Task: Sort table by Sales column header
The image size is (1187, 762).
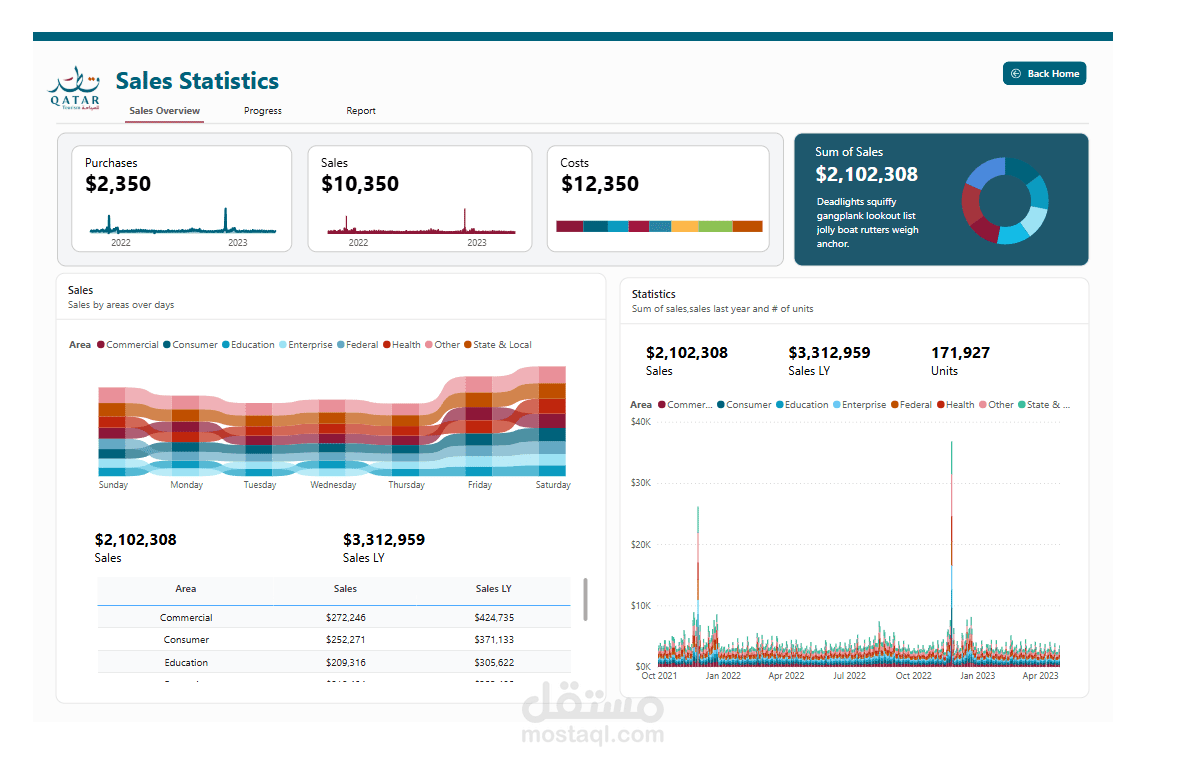Action: click(345, 589)
